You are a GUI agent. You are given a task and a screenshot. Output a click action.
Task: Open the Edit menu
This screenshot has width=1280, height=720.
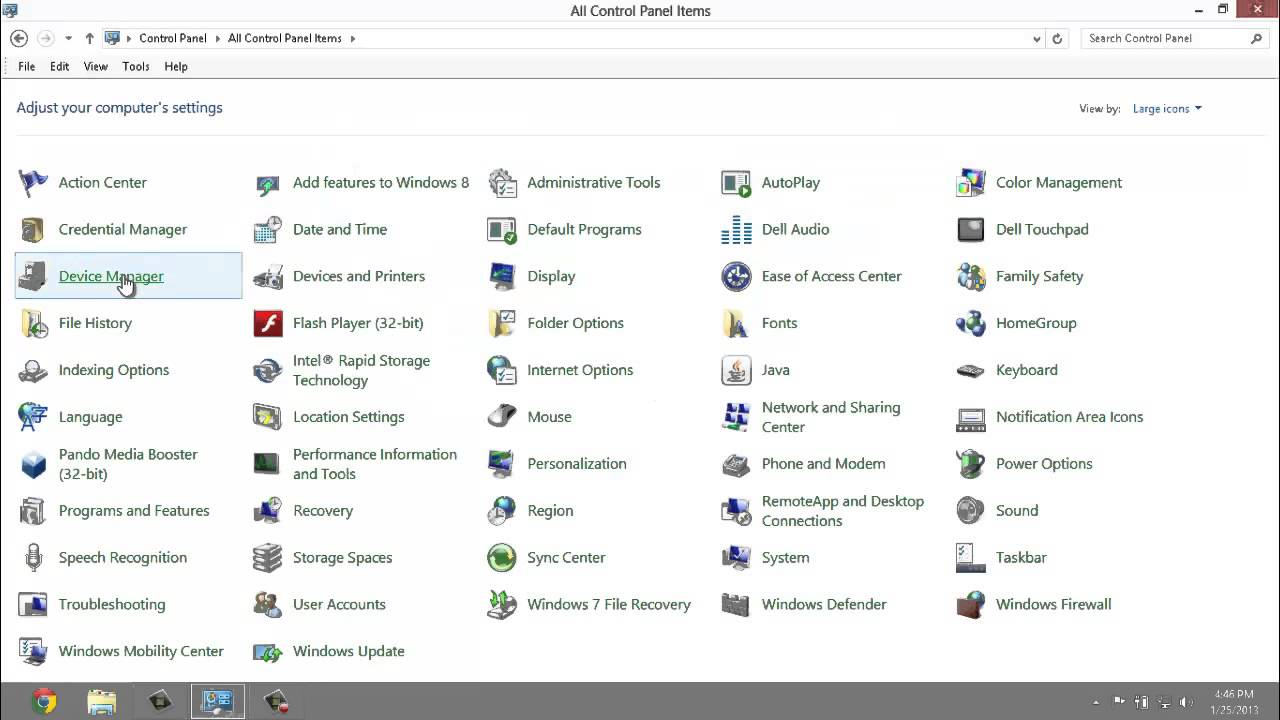(x=60, y=67)
